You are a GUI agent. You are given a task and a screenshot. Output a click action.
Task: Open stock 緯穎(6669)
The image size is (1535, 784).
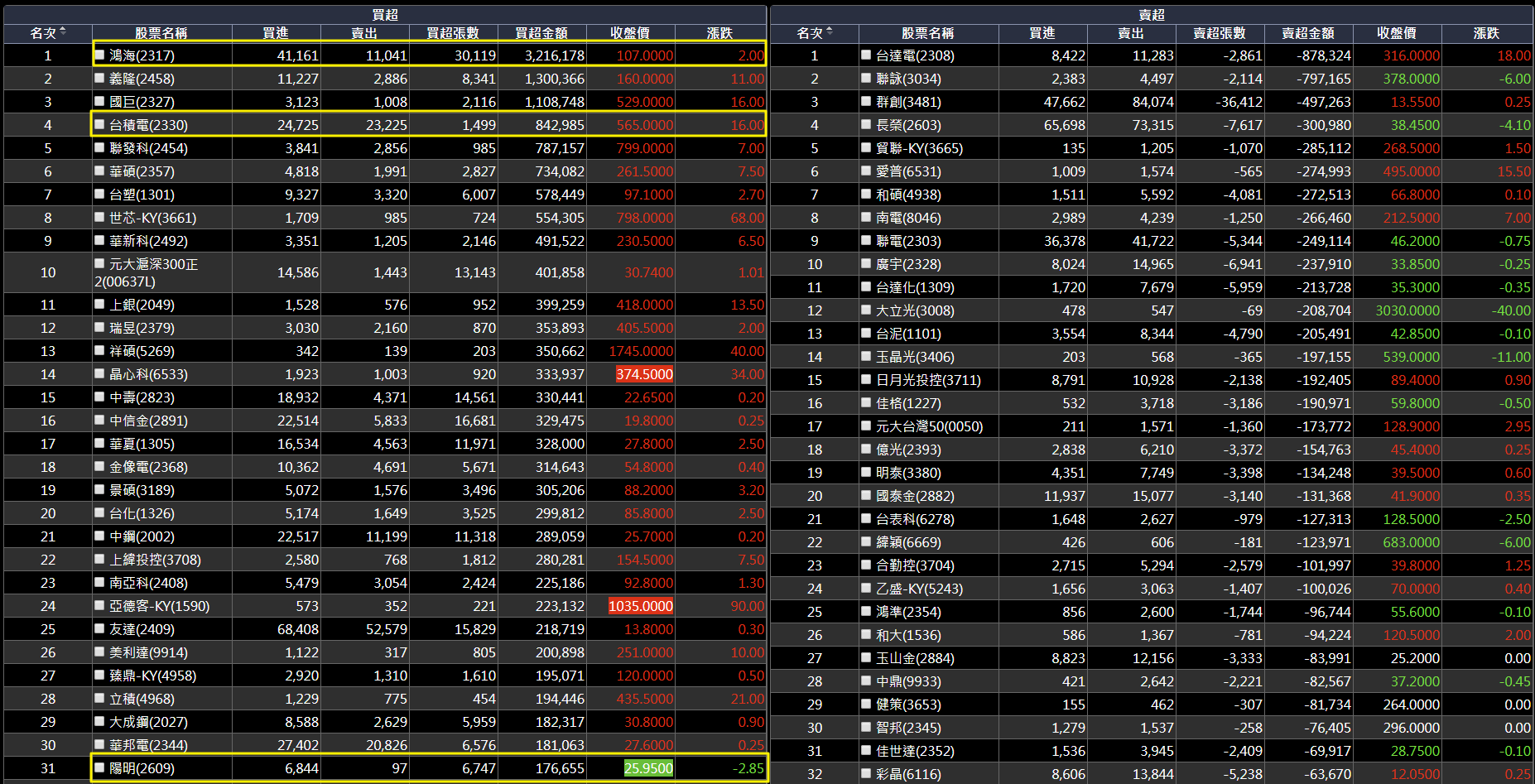pos(908,542)
